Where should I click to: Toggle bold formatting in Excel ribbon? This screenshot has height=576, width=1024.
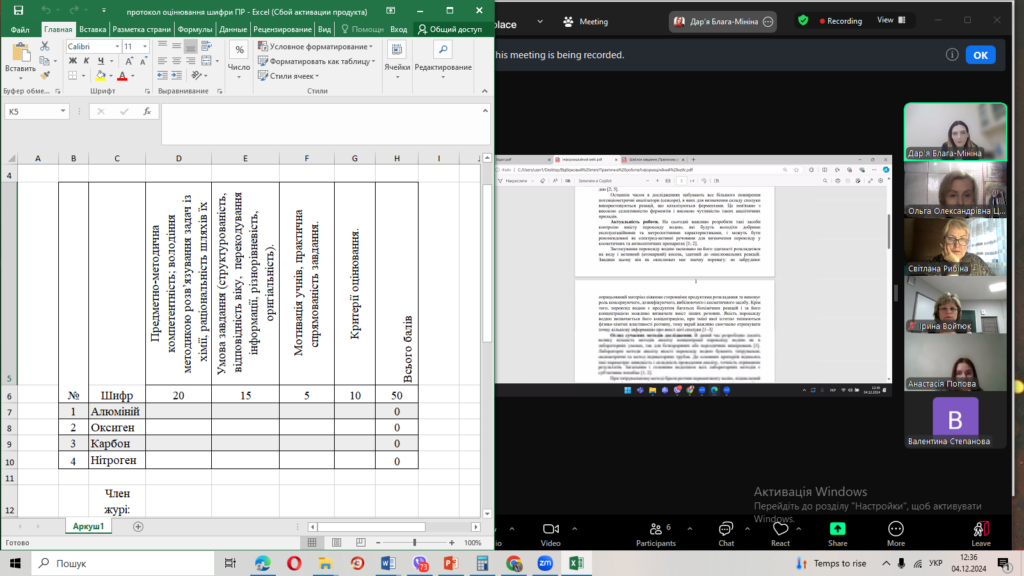(x=73, y=61)
